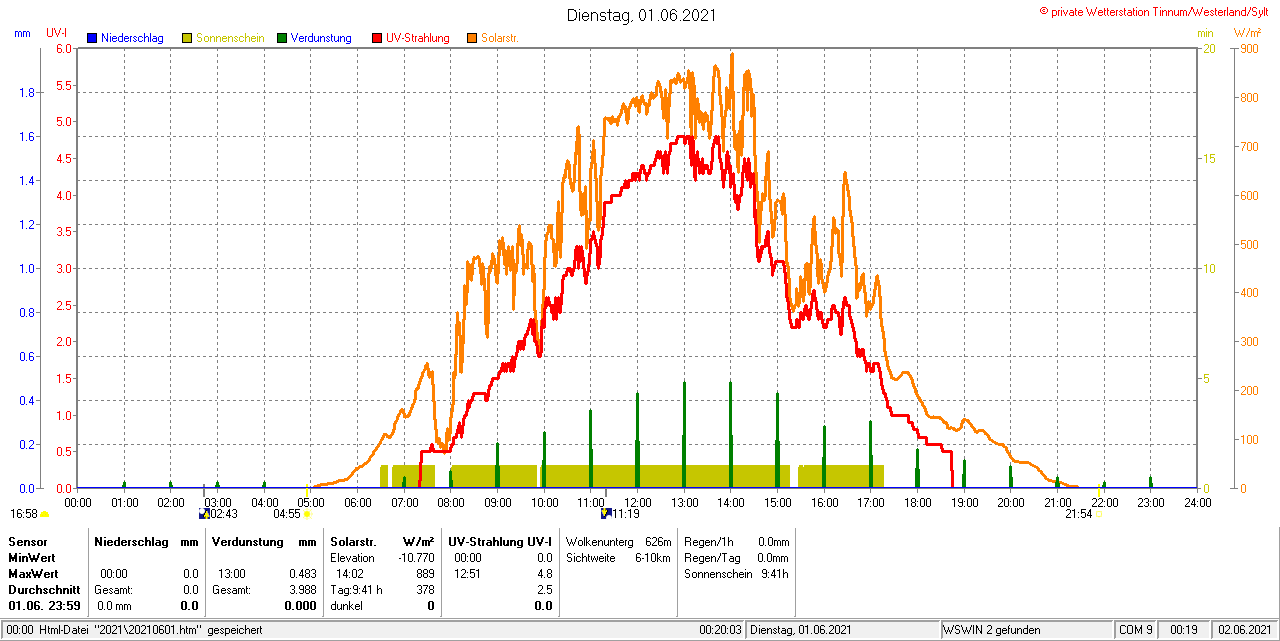
Task: Click the 18:00 label on time axis
Action: click(x=918, y=502)
